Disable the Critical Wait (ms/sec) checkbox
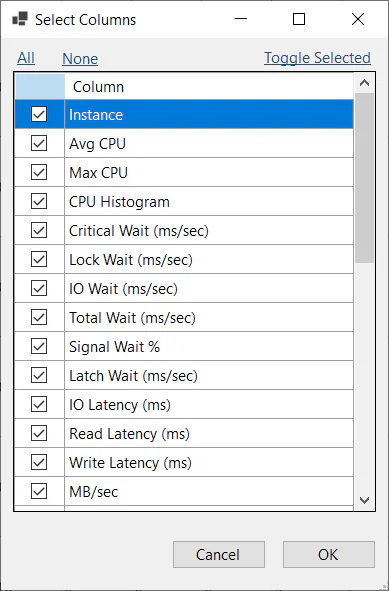Screen dimensions: 389x591 39,230
